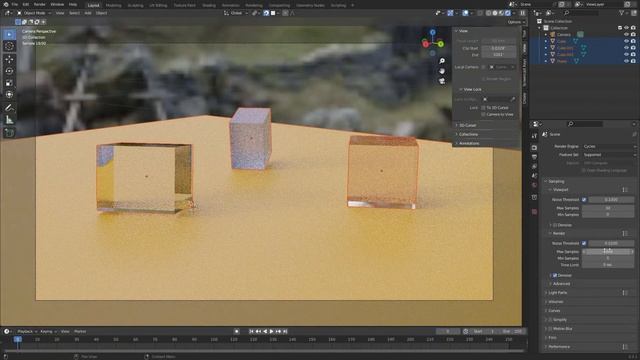Click the Sampling Render presets icon
Viewport: 640px width, 360px height.
click(x=625, y=233)
